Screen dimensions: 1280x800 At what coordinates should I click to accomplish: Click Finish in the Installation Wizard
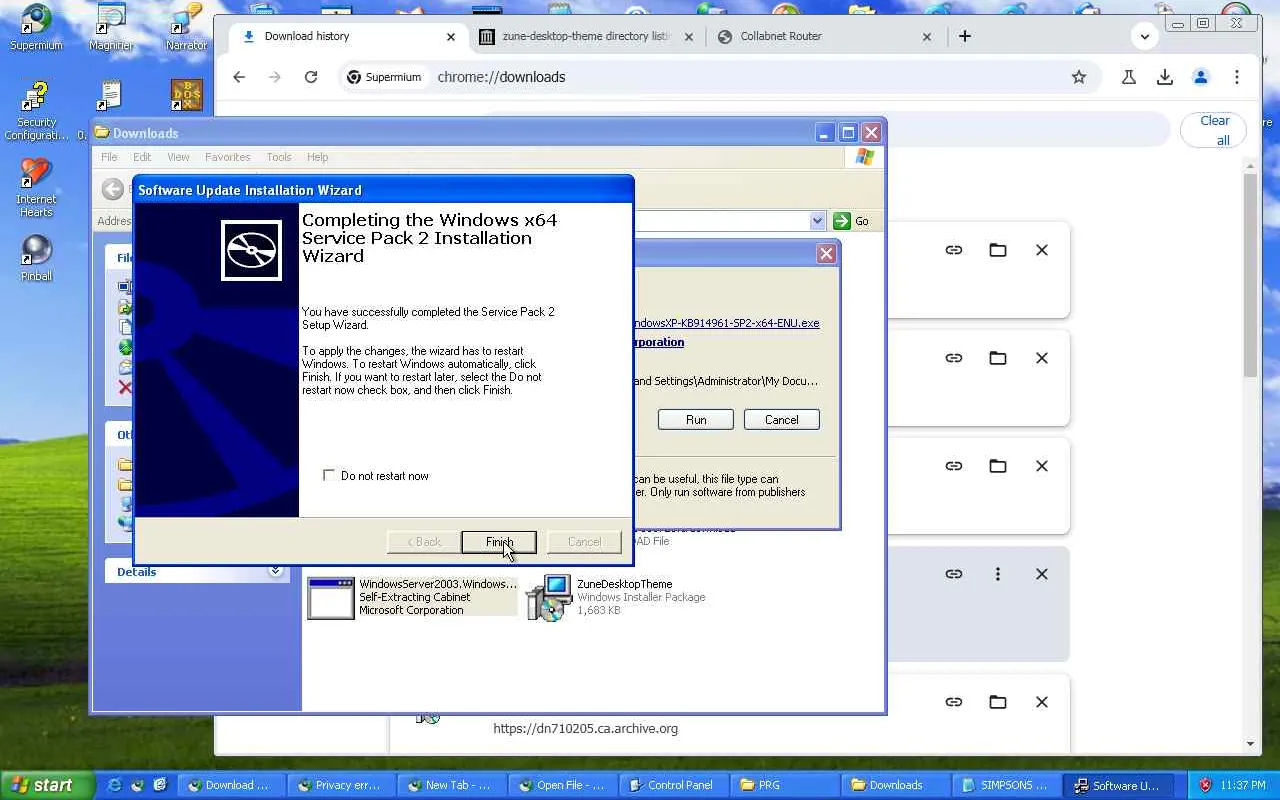[x=499, y=542]
